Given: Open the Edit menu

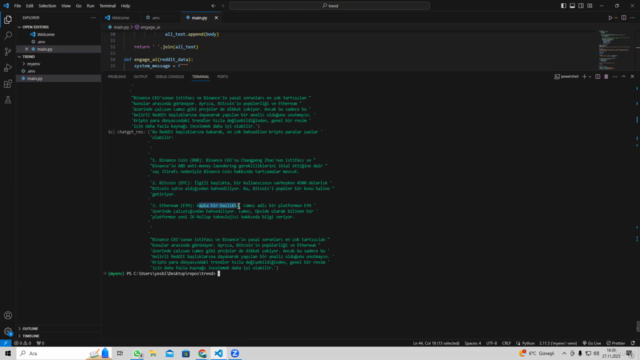Looking at the screenshot, I should point(29,6).
